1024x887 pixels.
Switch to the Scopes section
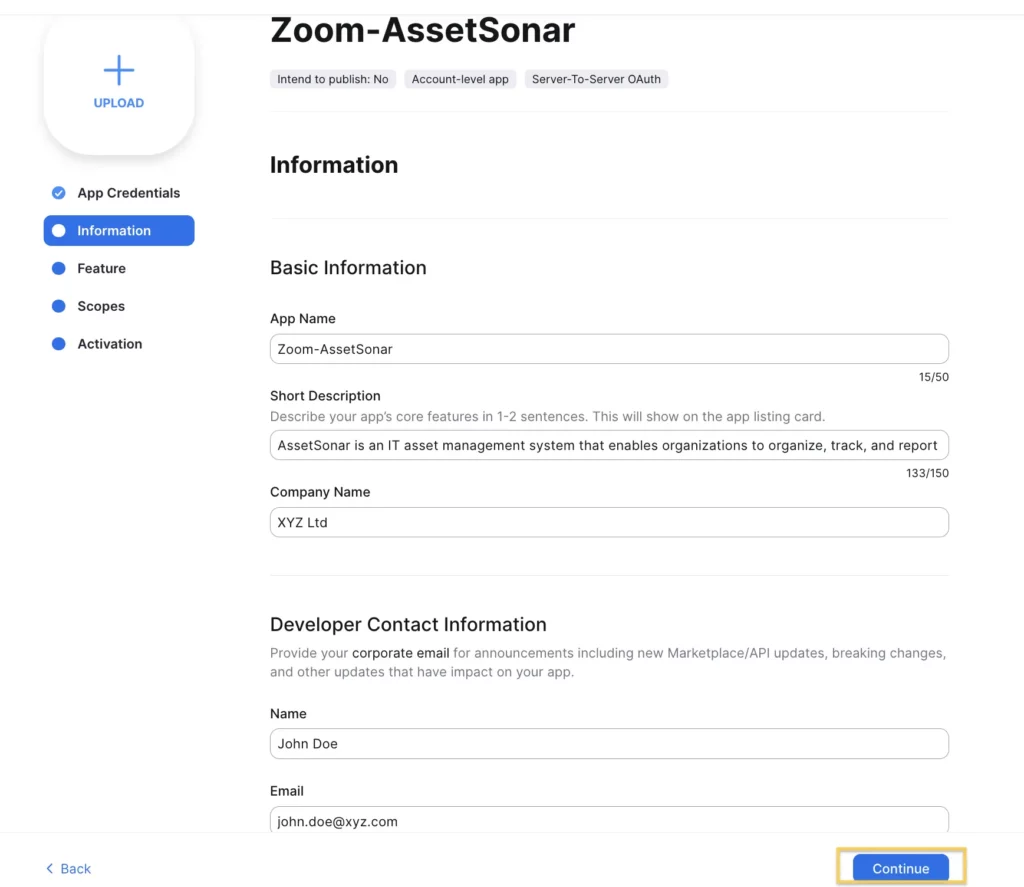coord(101,306)
